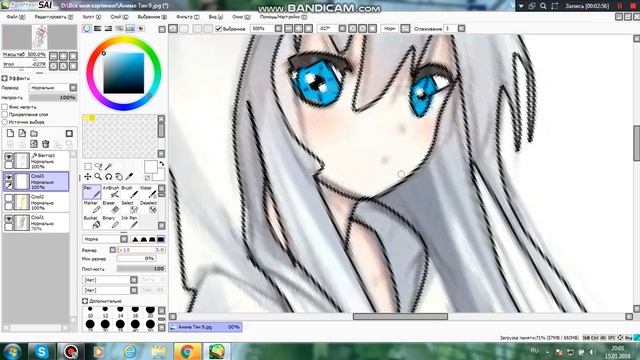
Task: Activate the move layer tool
Action: tap(88, 177)
